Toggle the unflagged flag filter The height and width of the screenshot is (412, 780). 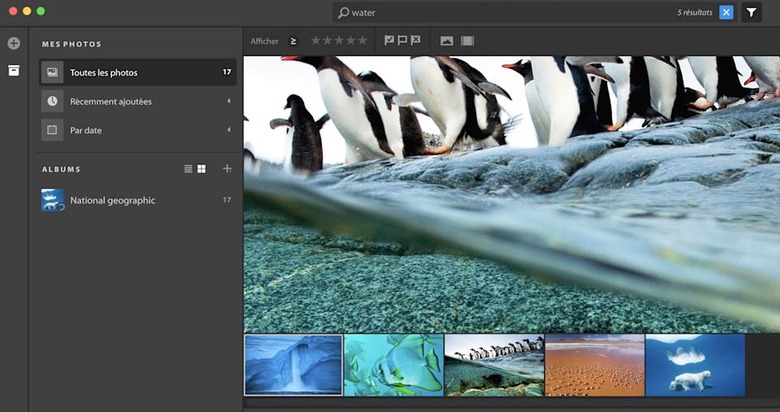402,41
